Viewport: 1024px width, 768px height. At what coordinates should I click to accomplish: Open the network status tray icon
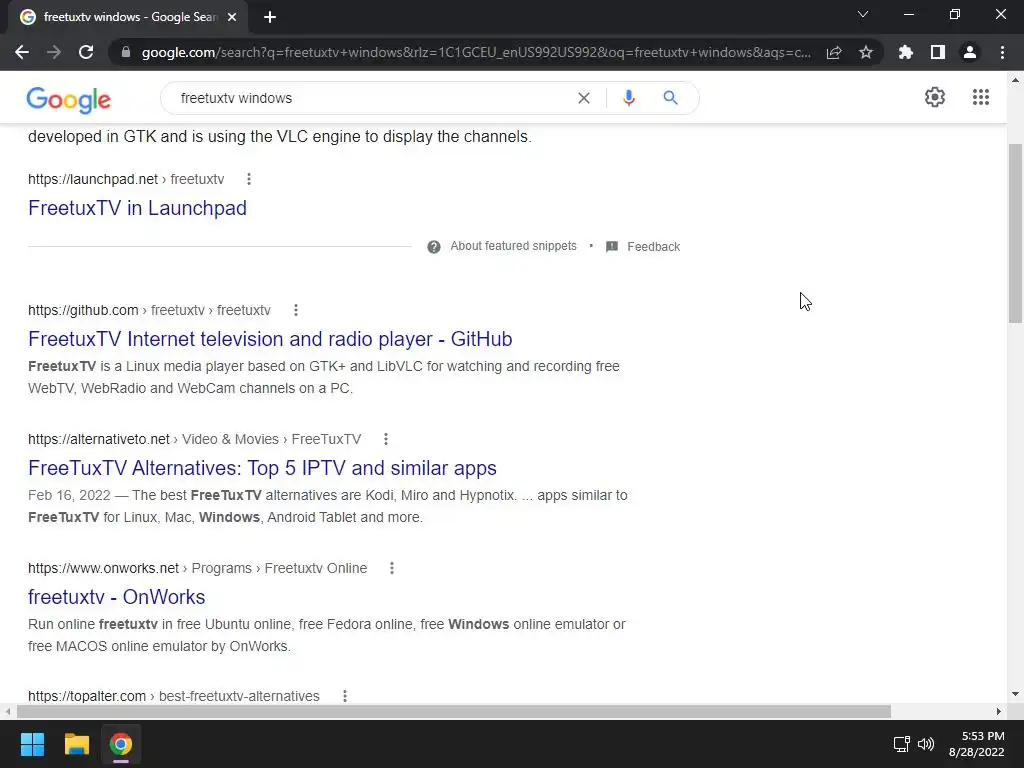pos(902,744)
